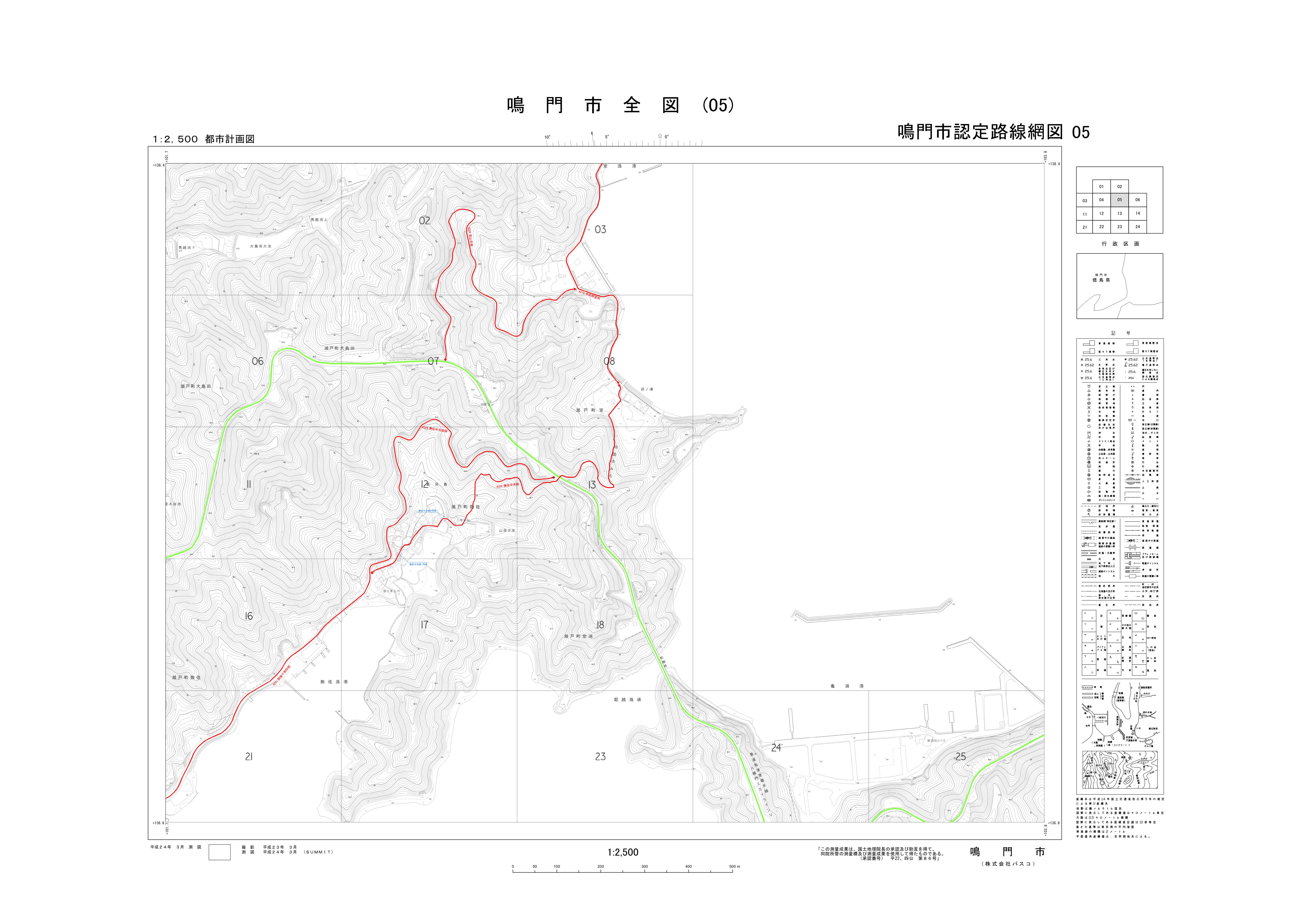Click the 大島田大池 pond label

261,246
